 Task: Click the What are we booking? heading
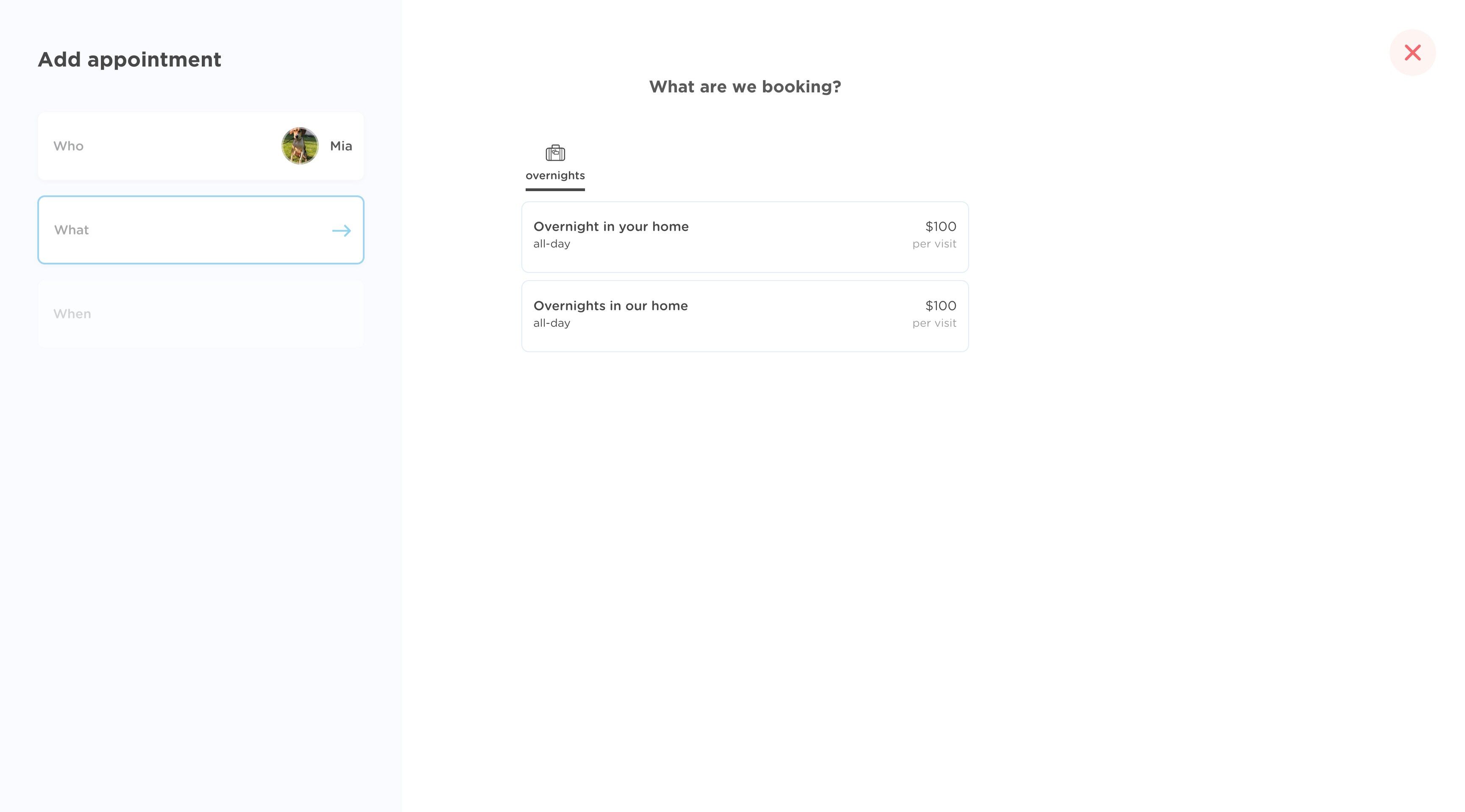(x=744, y=86)
